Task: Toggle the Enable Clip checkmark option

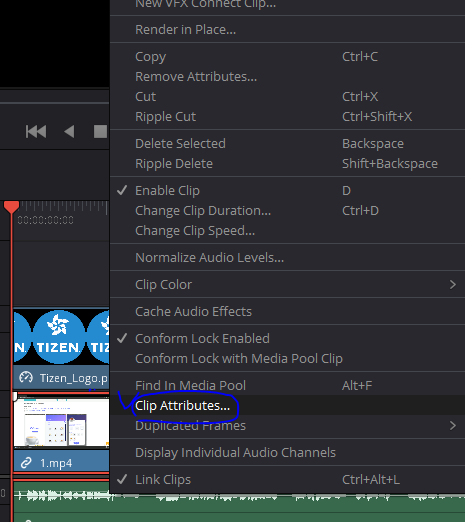Action: click(x=287, y=191)
